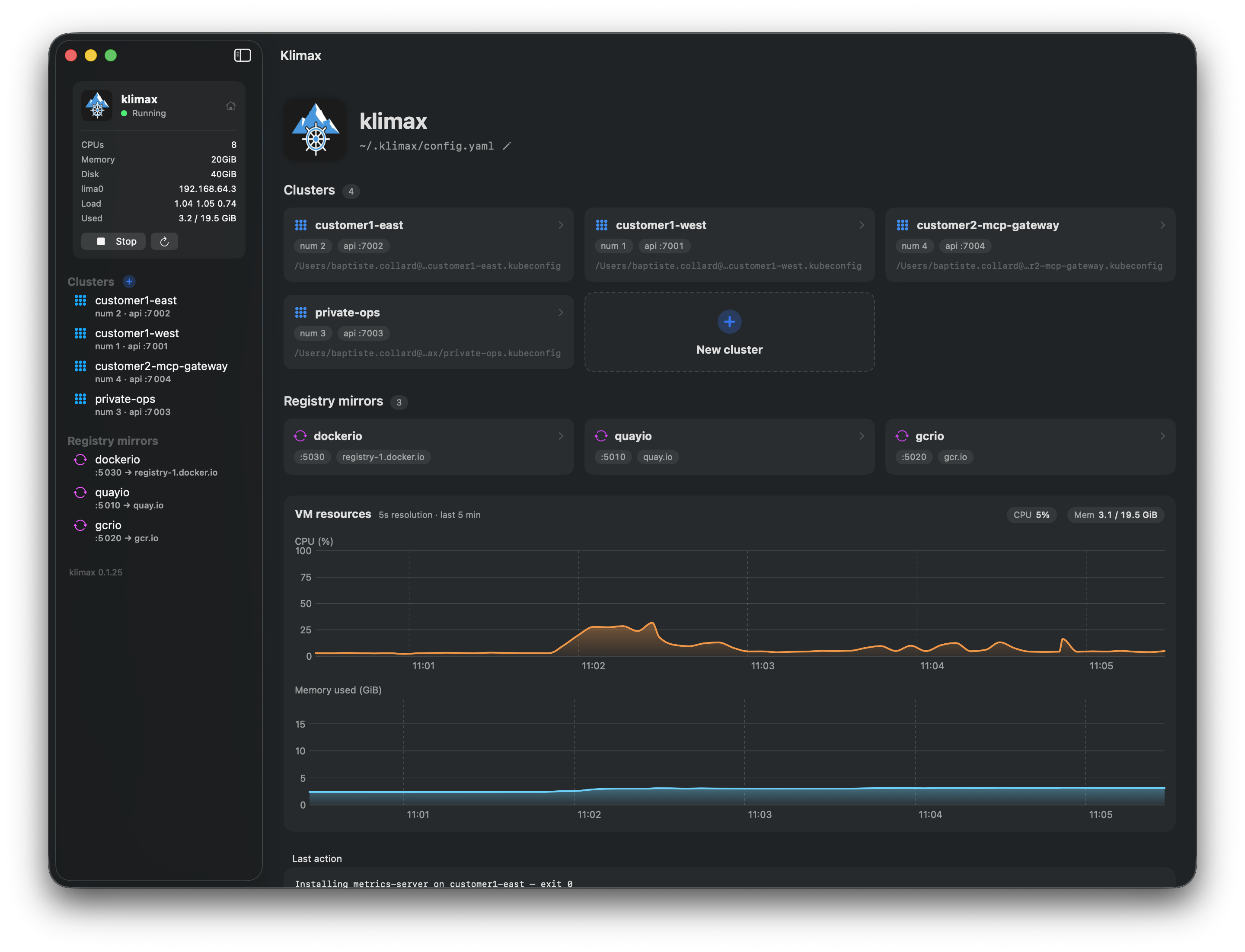Click the api :7002 badge
This screenshot has width=1245, height=952.
(363, 246)
